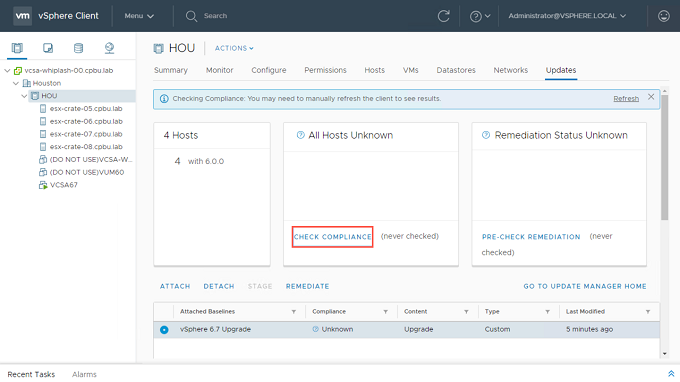The height and width of the screenshot is (382, 680).
Task: Click the vertical scrollbar of the Updates pane
Action: pos(664,157)
